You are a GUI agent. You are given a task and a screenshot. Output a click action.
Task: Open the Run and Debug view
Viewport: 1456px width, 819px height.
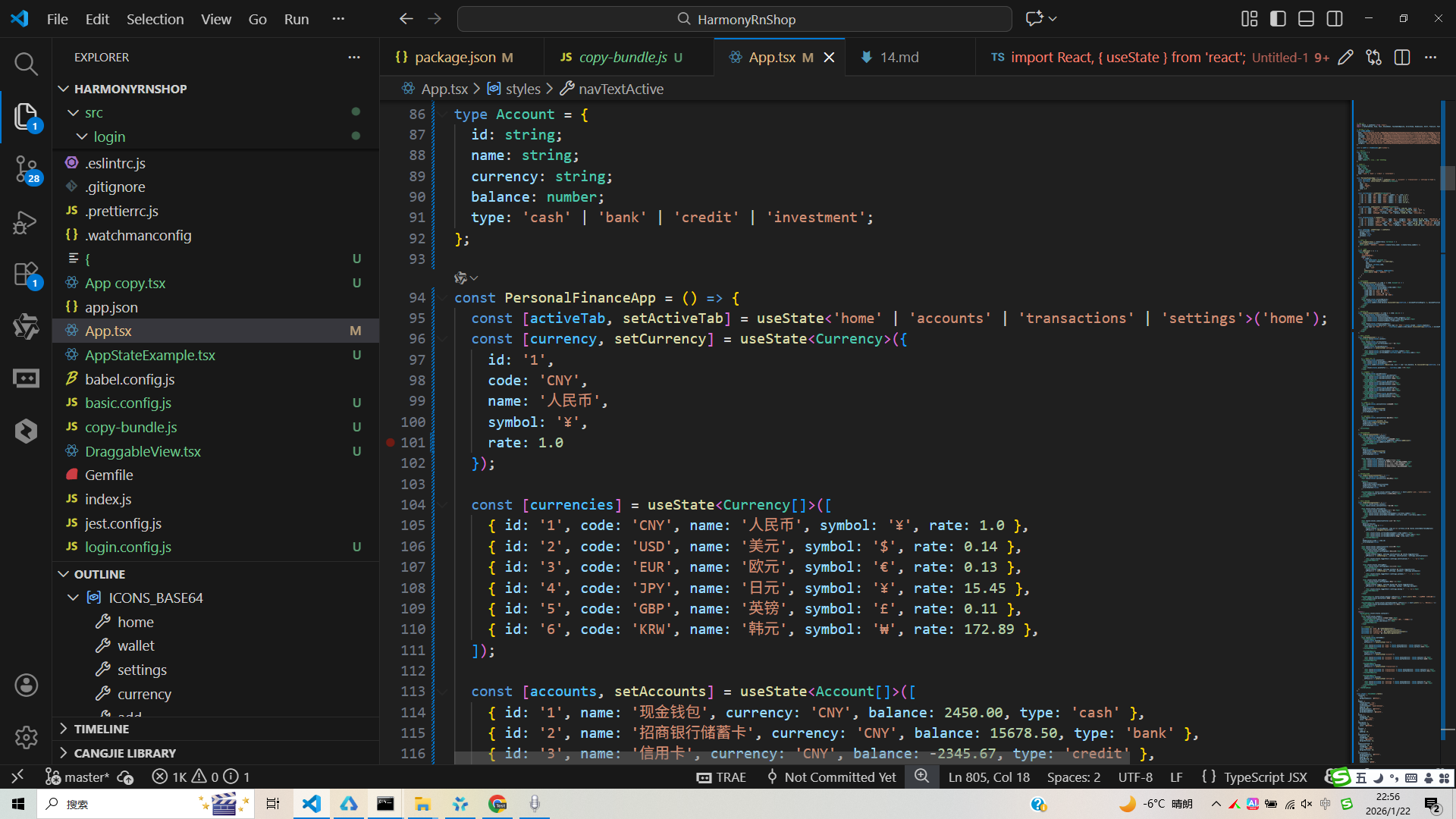coord(26,222)
